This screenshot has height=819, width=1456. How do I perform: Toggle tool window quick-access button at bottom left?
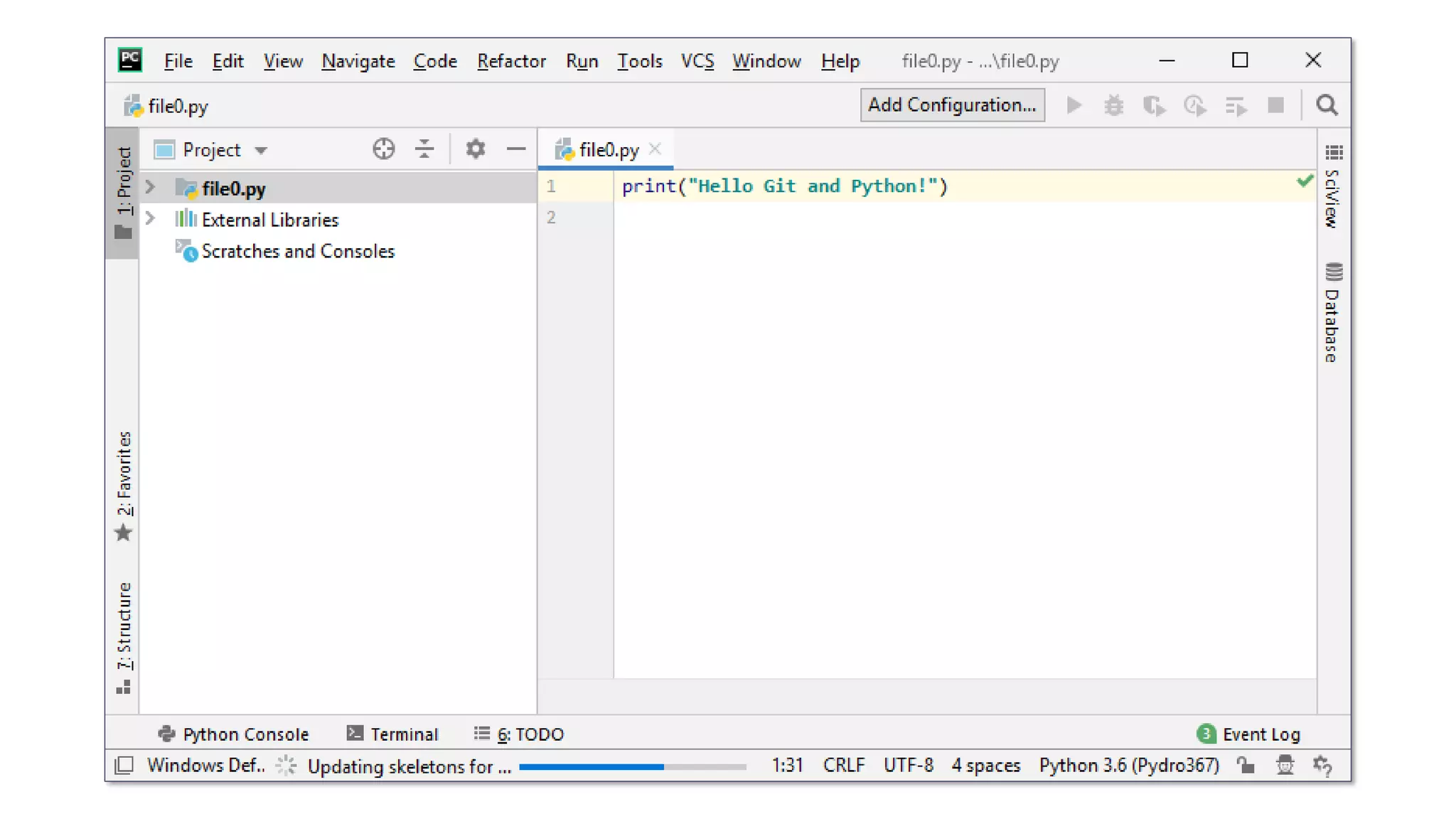coord(124,765)
